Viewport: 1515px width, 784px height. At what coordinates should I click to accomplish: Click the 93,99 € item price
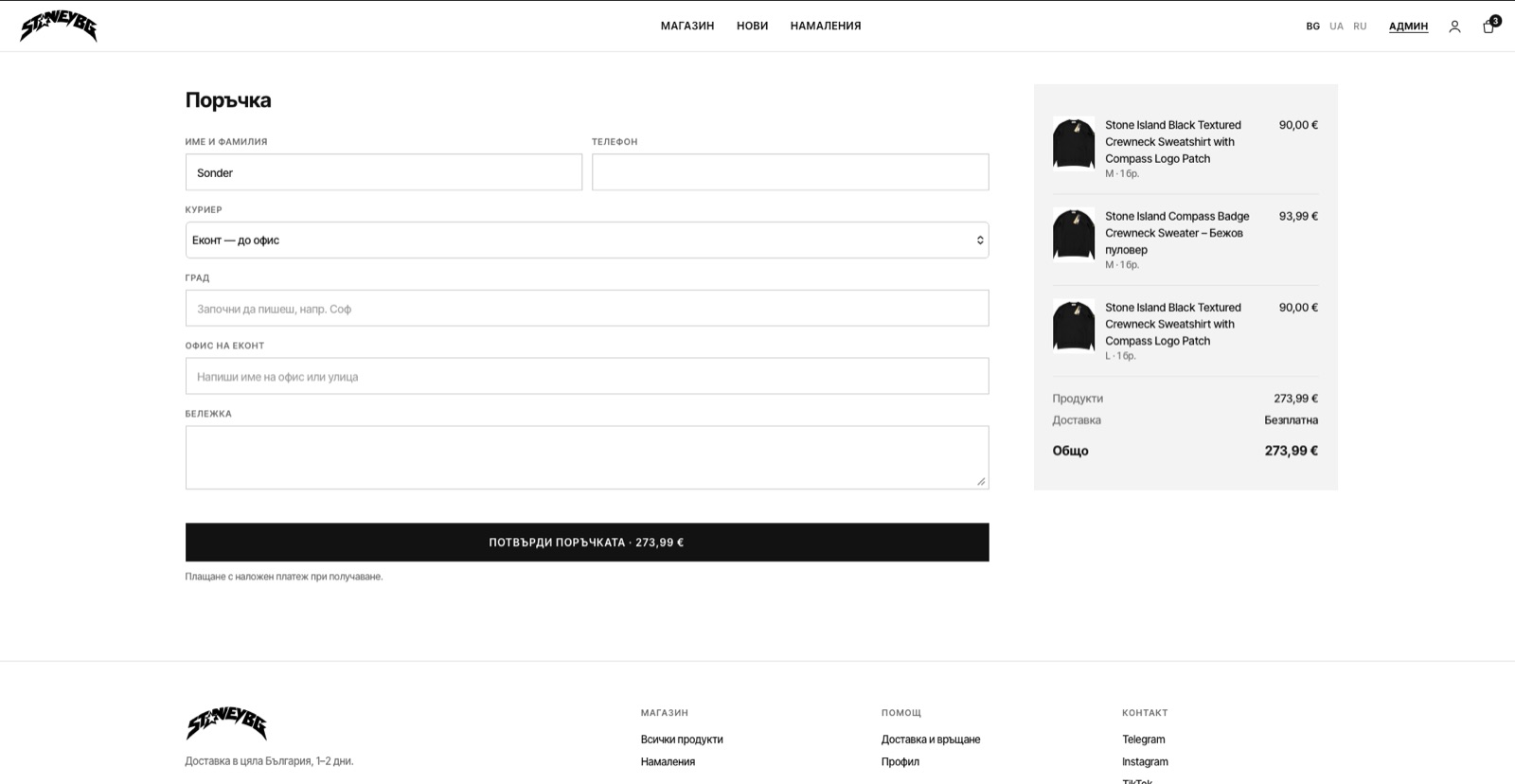tap(1298, 216)
